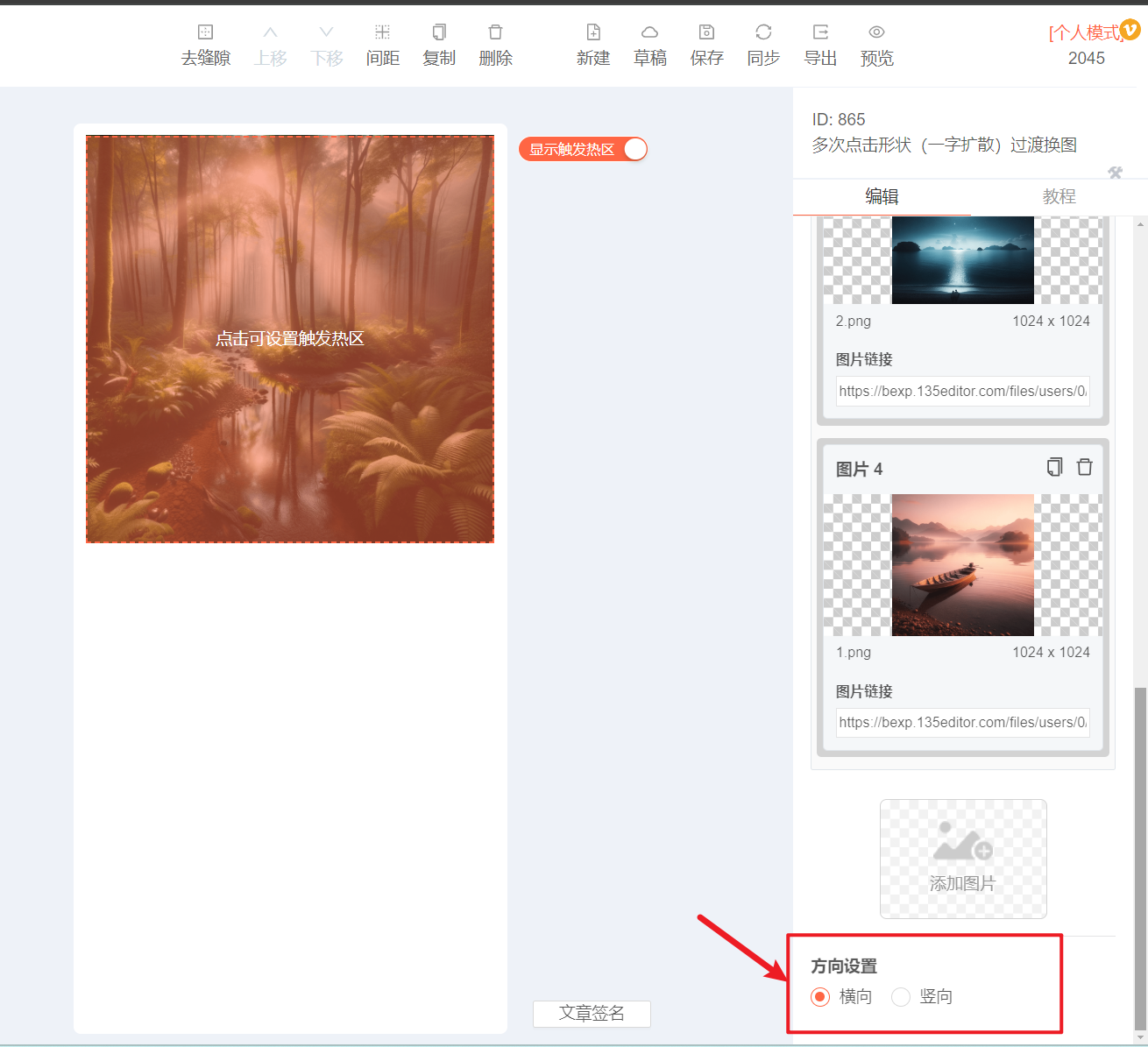Click the 复制 copy toolbar icon
1148x1047 pixels.
tap(439, 32)
